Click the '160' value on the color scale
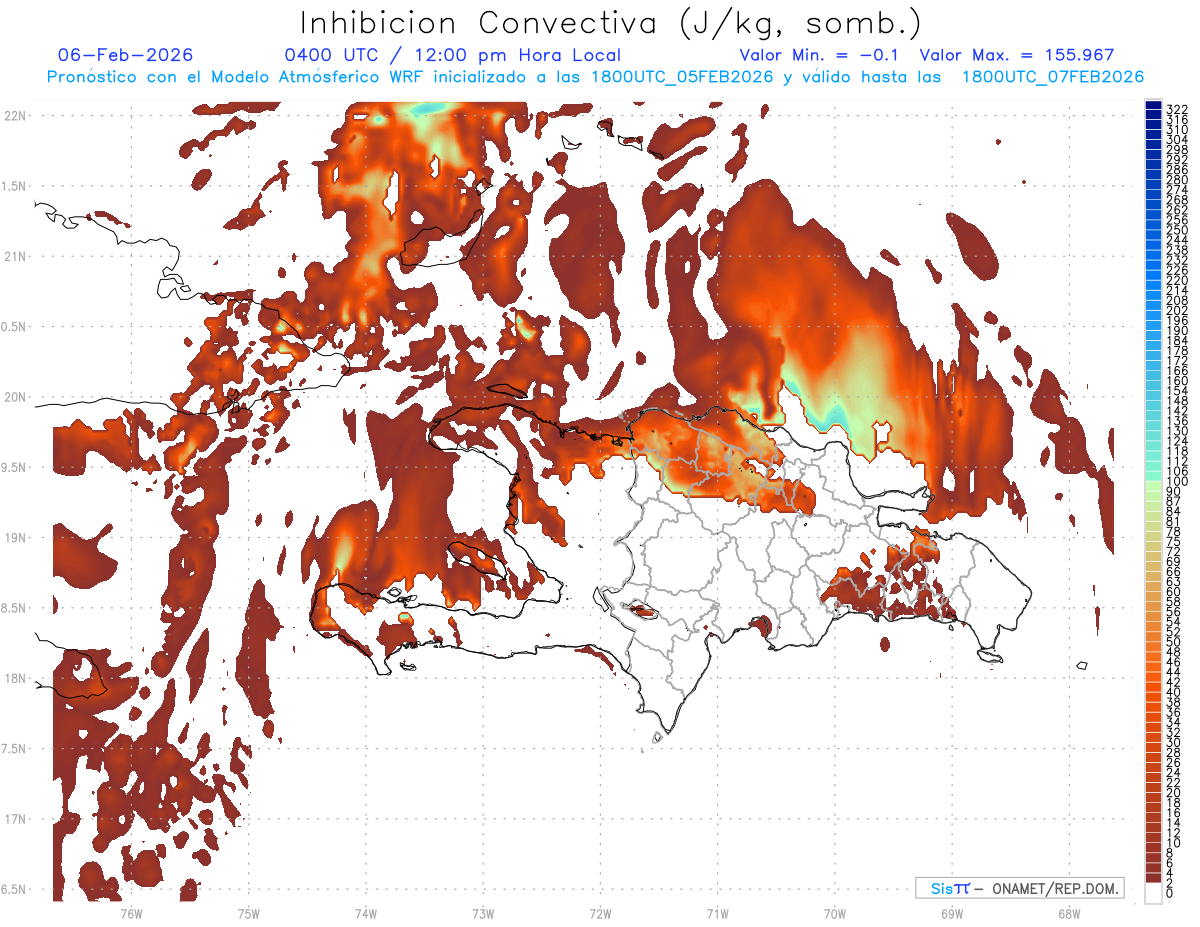 (x=1177, y=381)
